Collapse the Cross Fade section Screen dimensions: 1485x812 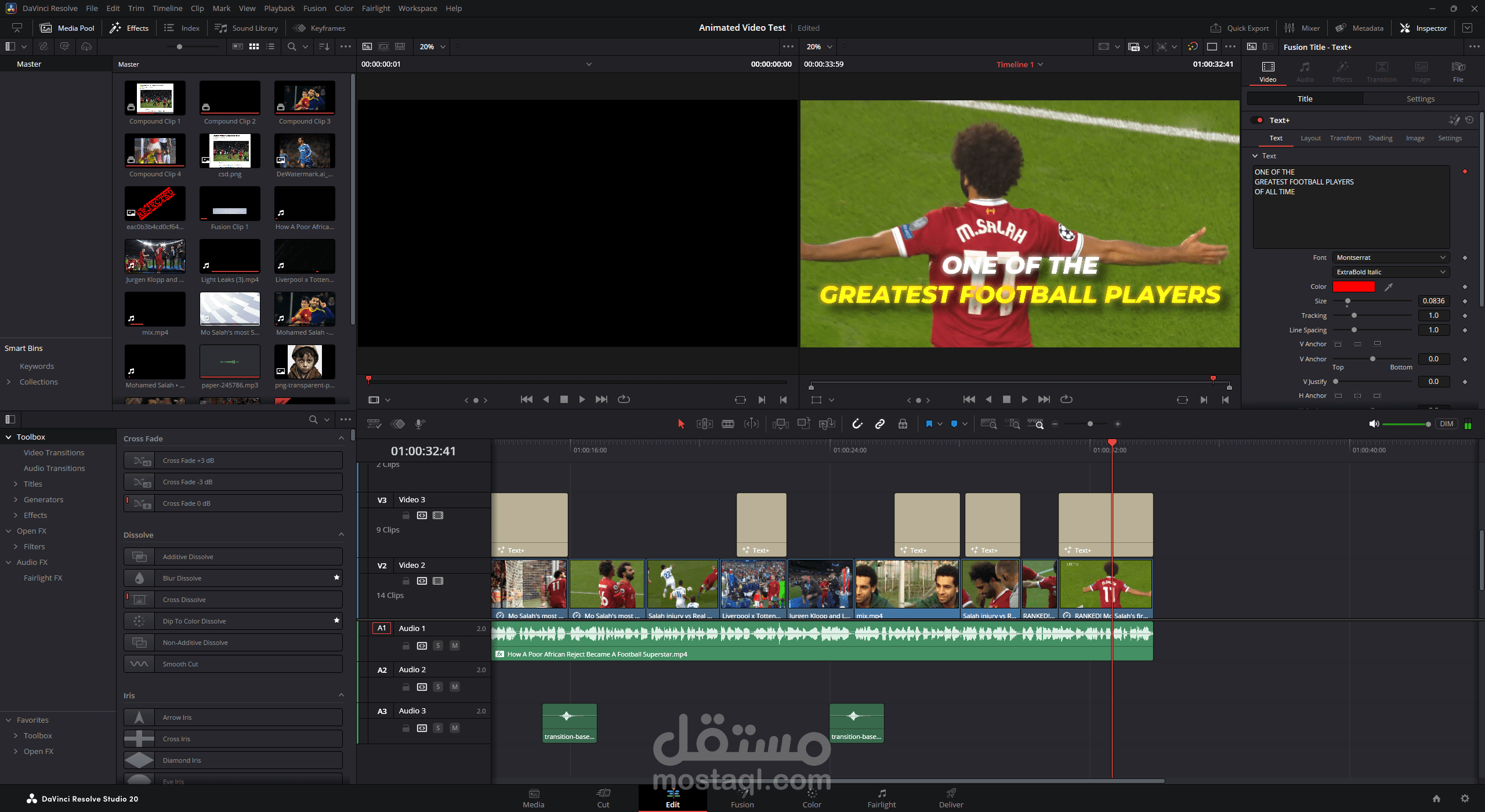[341, 438]
